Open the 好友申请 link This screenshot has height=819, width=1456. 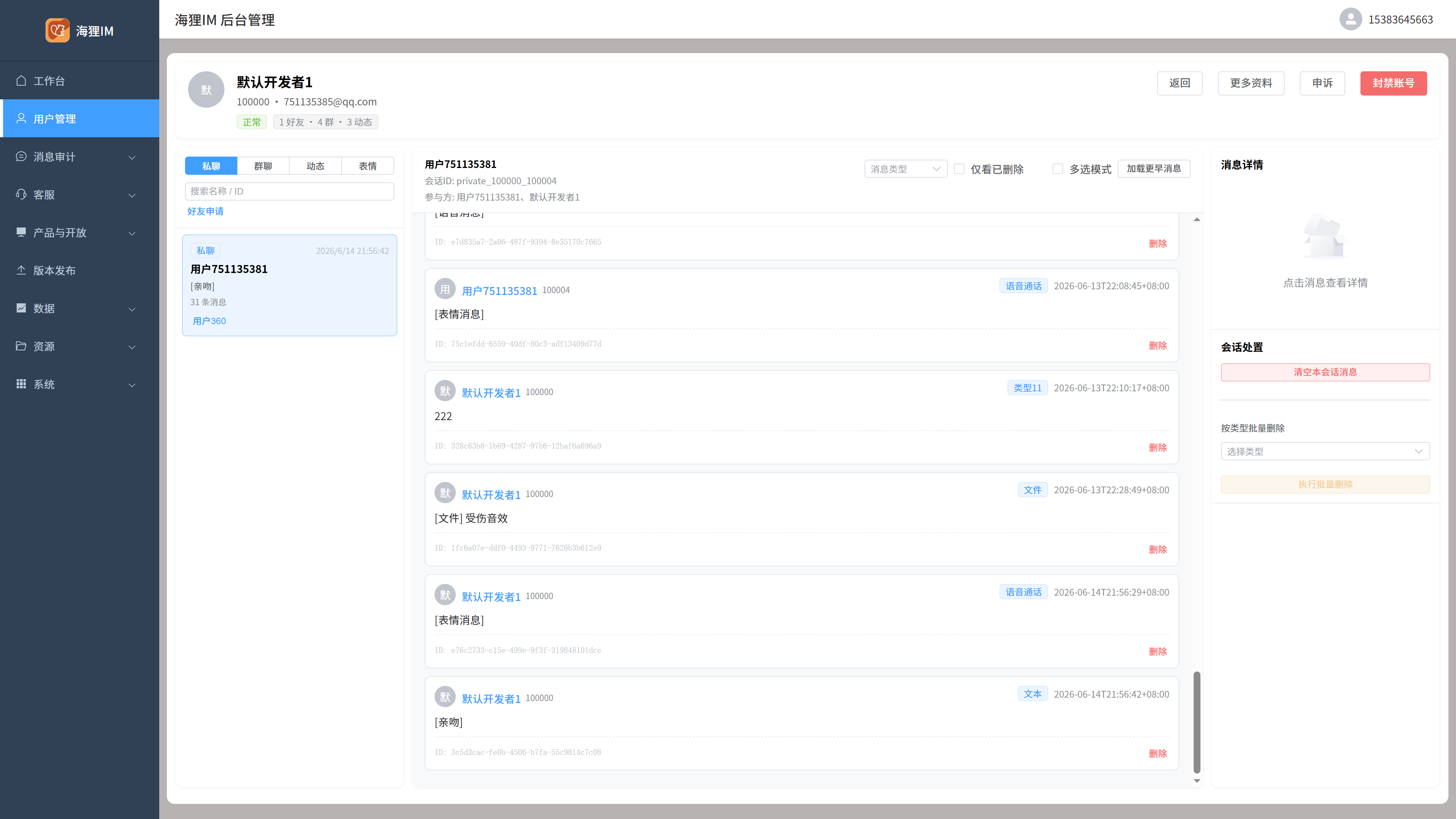205,211
